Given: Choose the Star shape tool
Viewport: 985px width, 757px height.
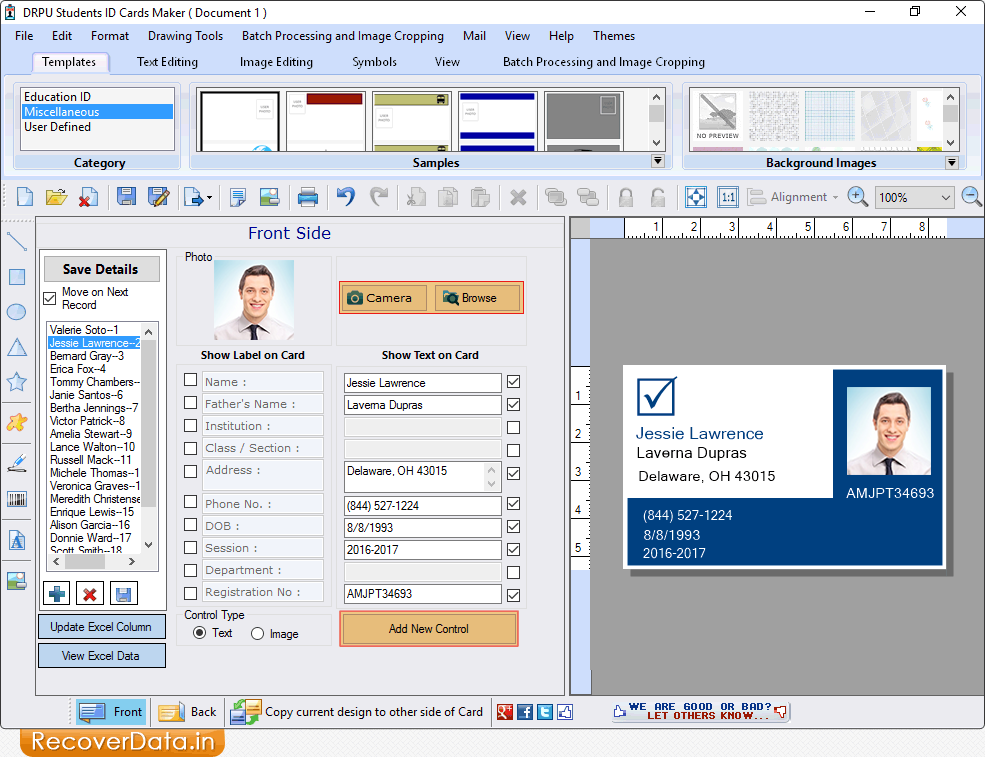Looking at the screenshot, I should pos(15,381).
